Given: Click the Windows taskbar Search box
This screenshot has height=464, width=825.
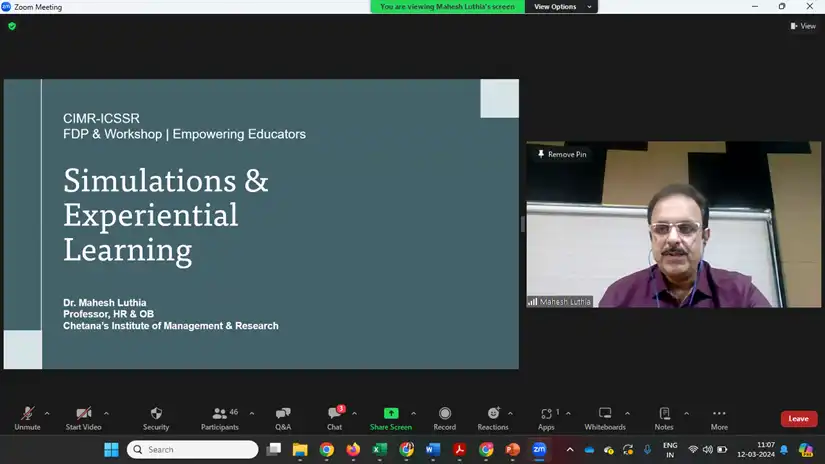Looking at the screenshot, I should [195, 450].
